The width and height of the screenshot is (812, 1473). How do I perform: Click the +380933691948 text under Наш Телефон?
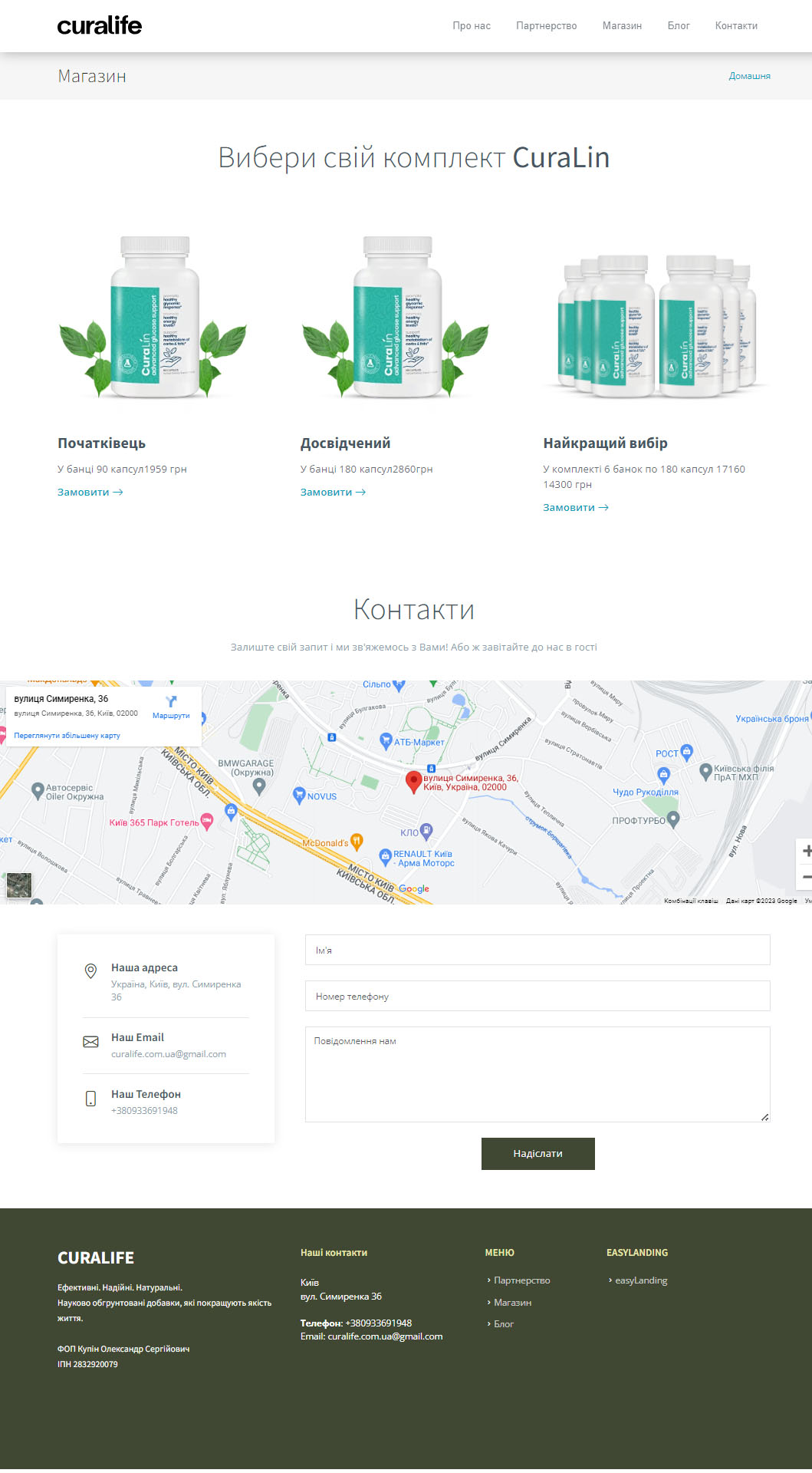(x=144, y=1111)
